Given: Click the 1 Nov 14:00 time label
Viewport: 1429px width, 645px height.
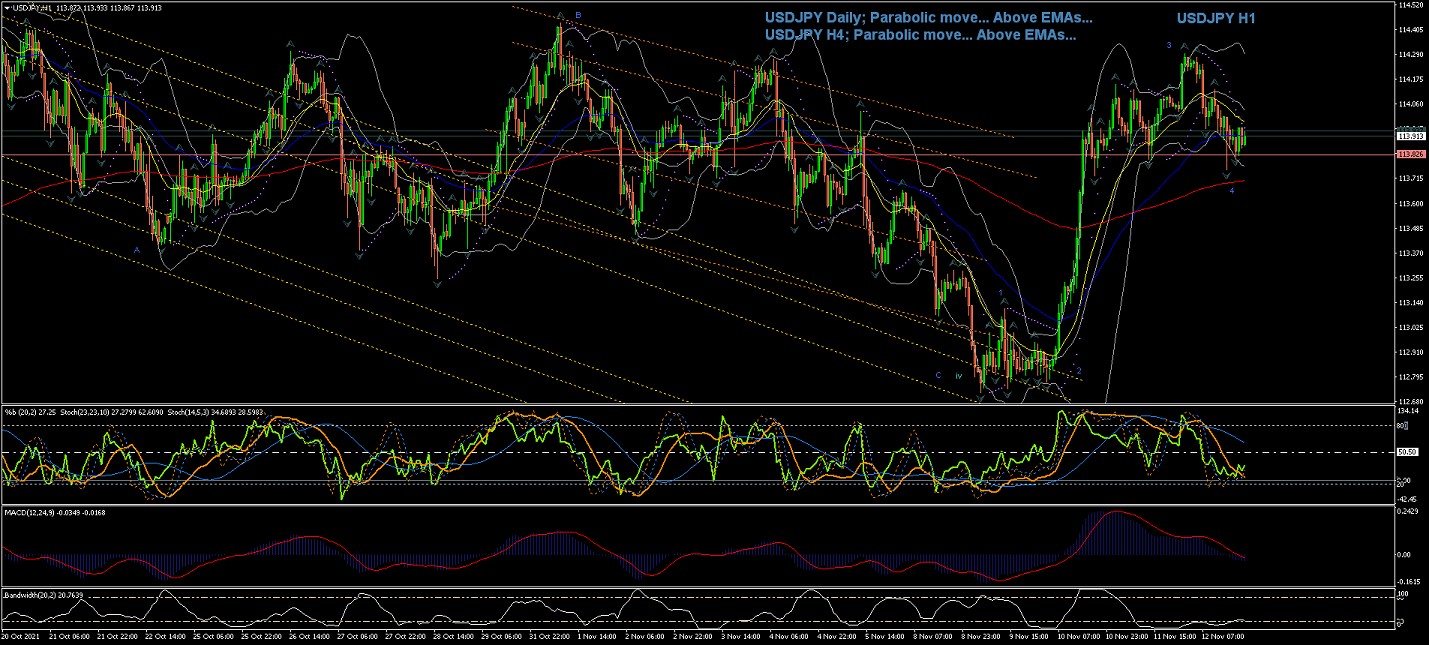Looking at the screenshot, I should coord(599,635).
